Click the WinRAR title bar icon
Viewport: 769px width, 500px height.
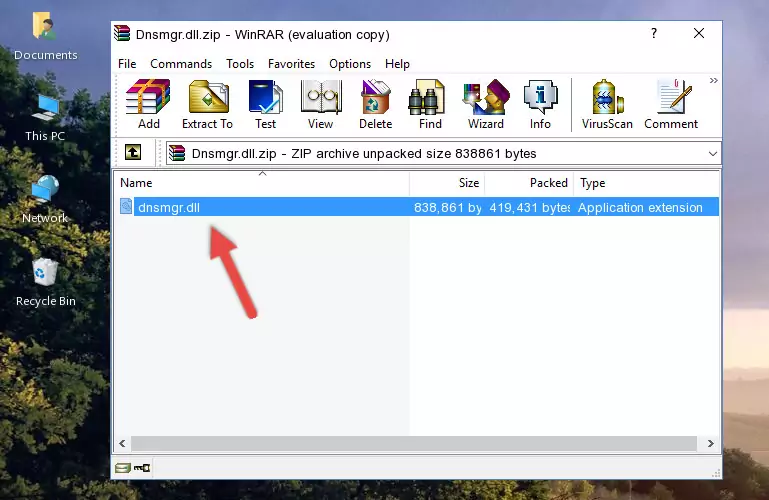tap(122, 34)
